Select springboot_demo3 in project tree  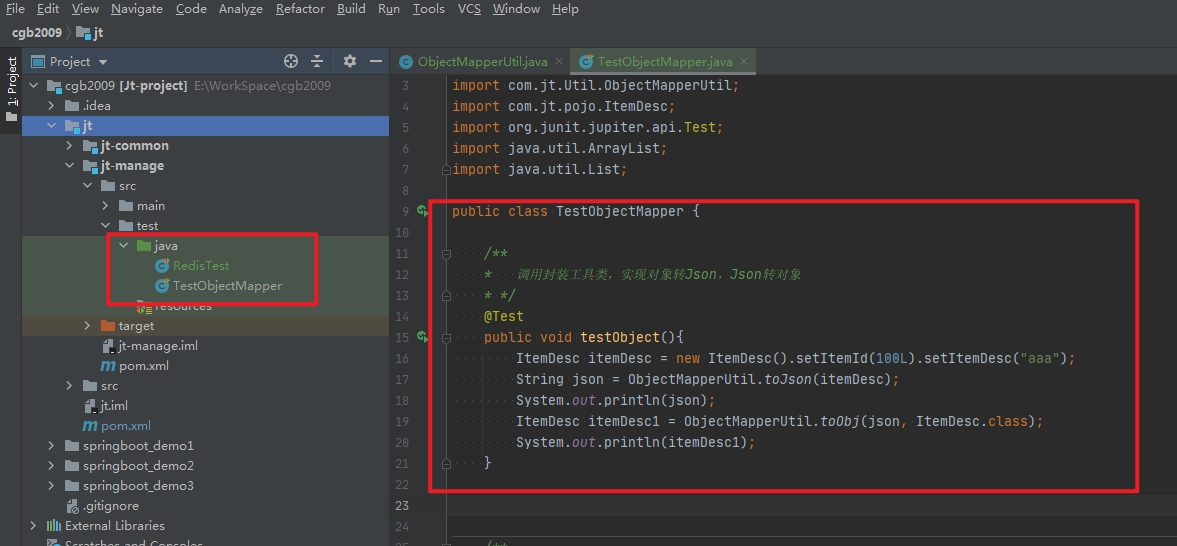coord(138,486)
